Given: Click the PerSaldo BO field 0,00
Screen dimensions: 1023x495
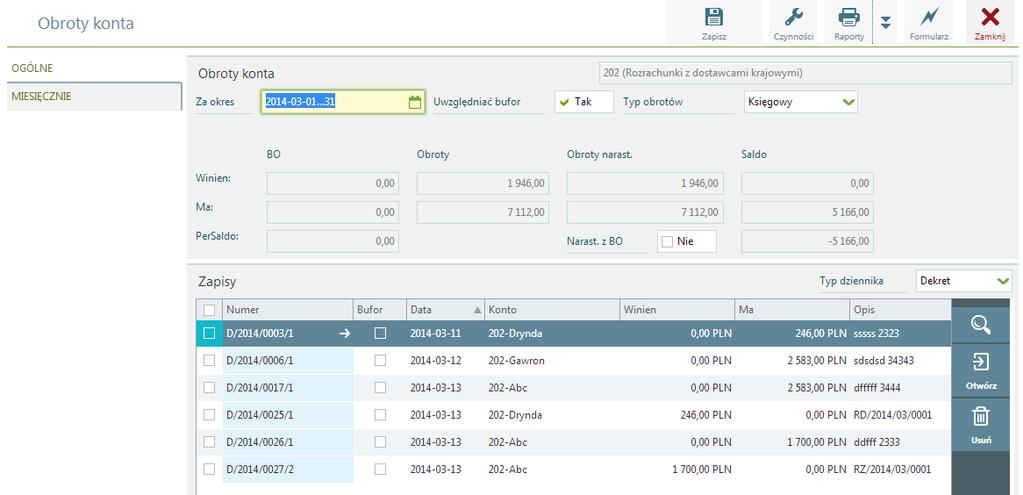Looking at the screenshot, I should pyautogui.click(x=333, y=241).
